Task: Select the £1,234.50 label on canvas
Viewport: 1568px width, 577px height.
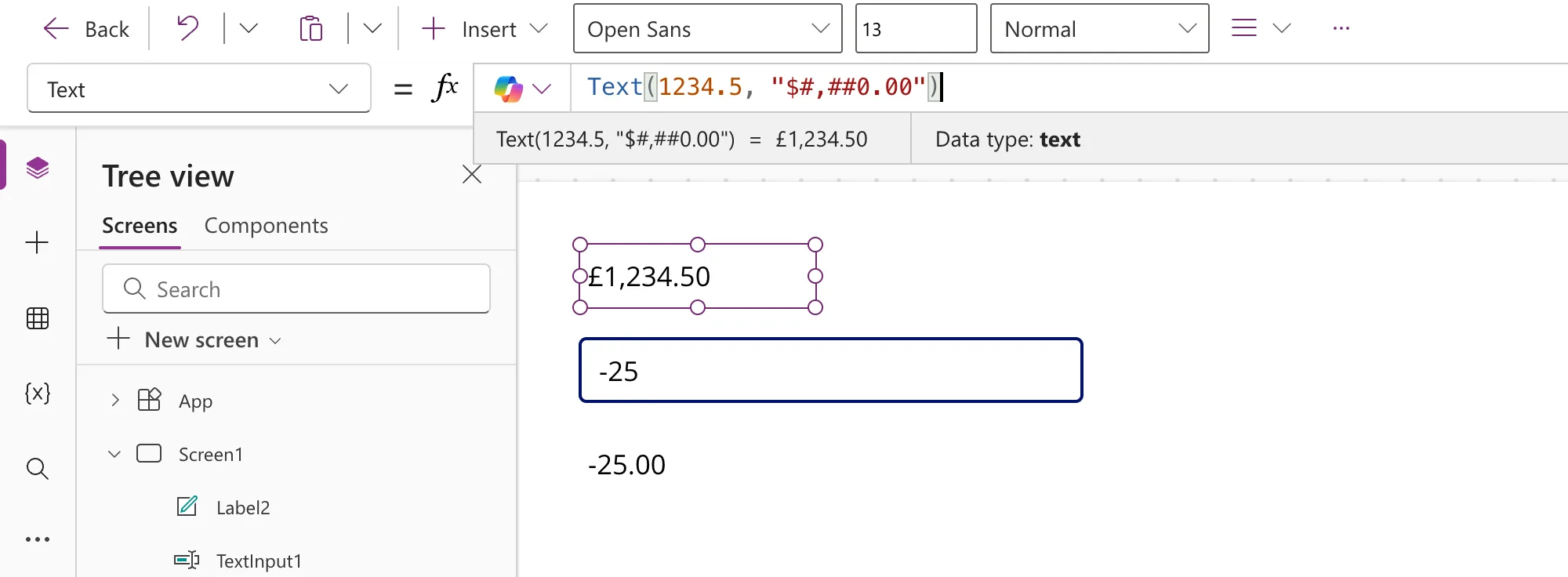Action: pos(698,276)
